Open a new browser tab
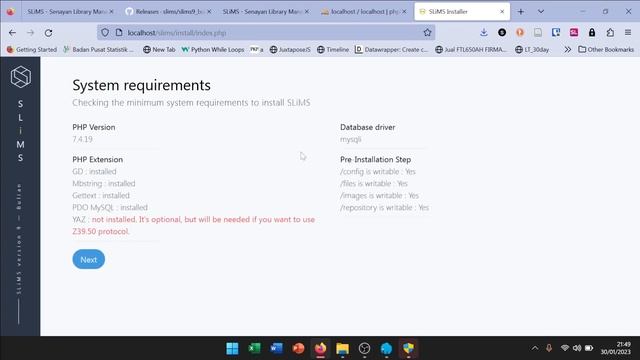 520,11
